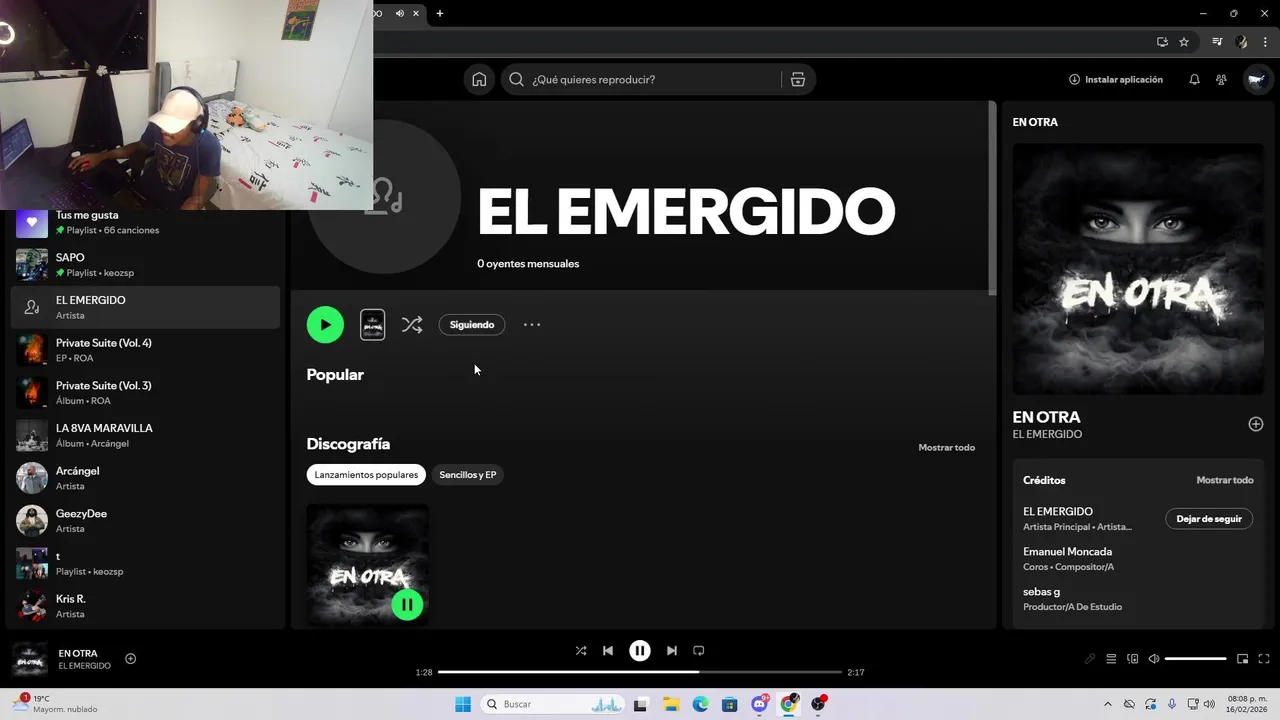Open File Explorer from the taskbar
1280x720 pixels.
click(671, 704)
